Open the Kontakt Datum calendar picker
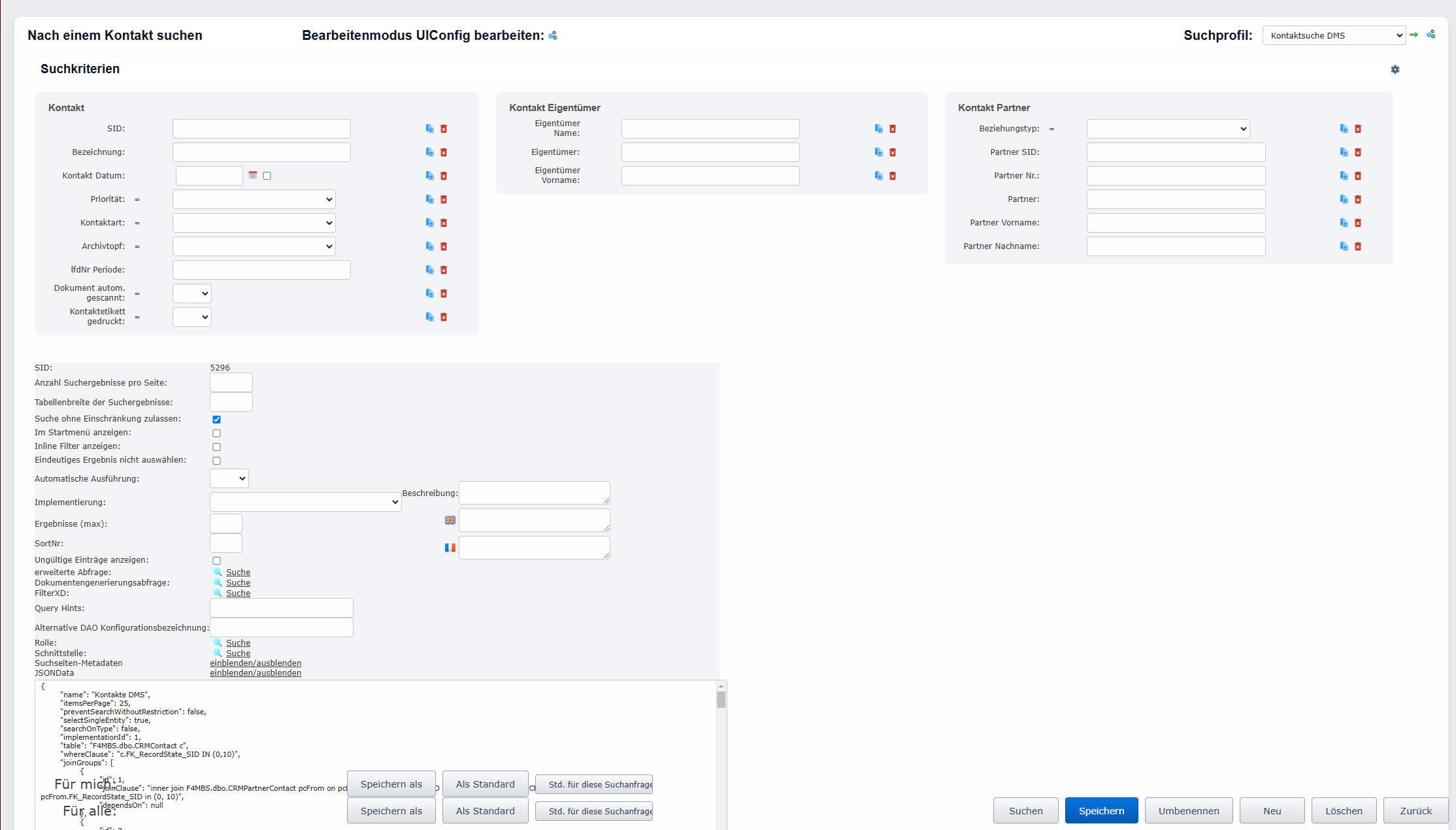 (253, 175)
